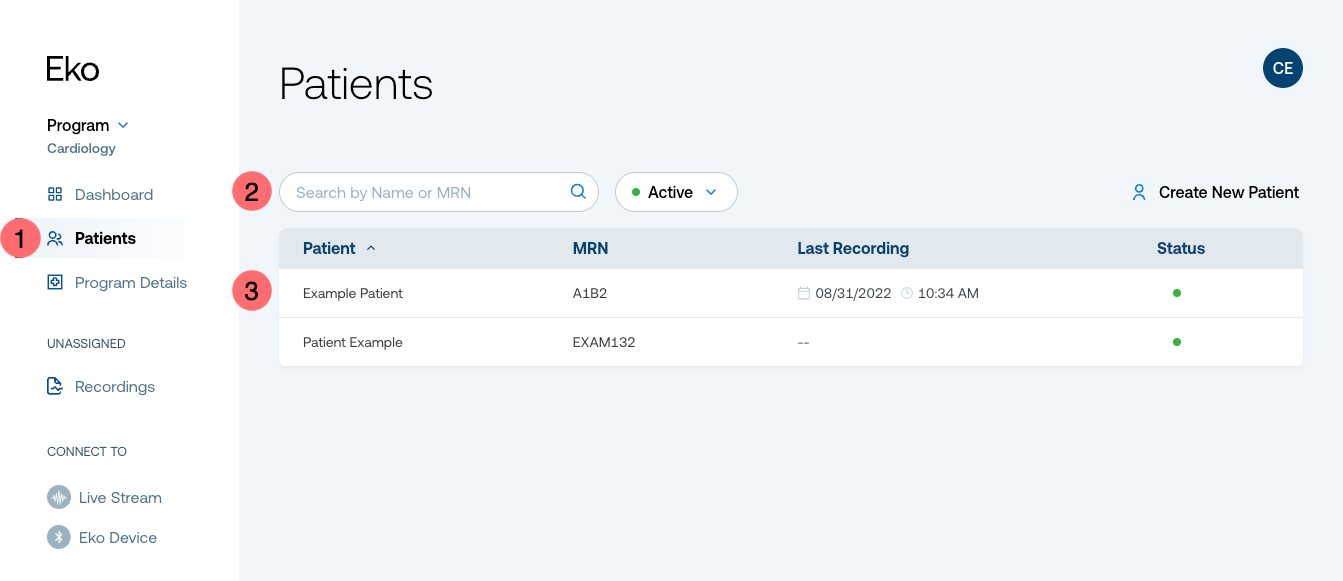Open the Active status filter dropdown

pyautogui.click(x=676, y=192)
